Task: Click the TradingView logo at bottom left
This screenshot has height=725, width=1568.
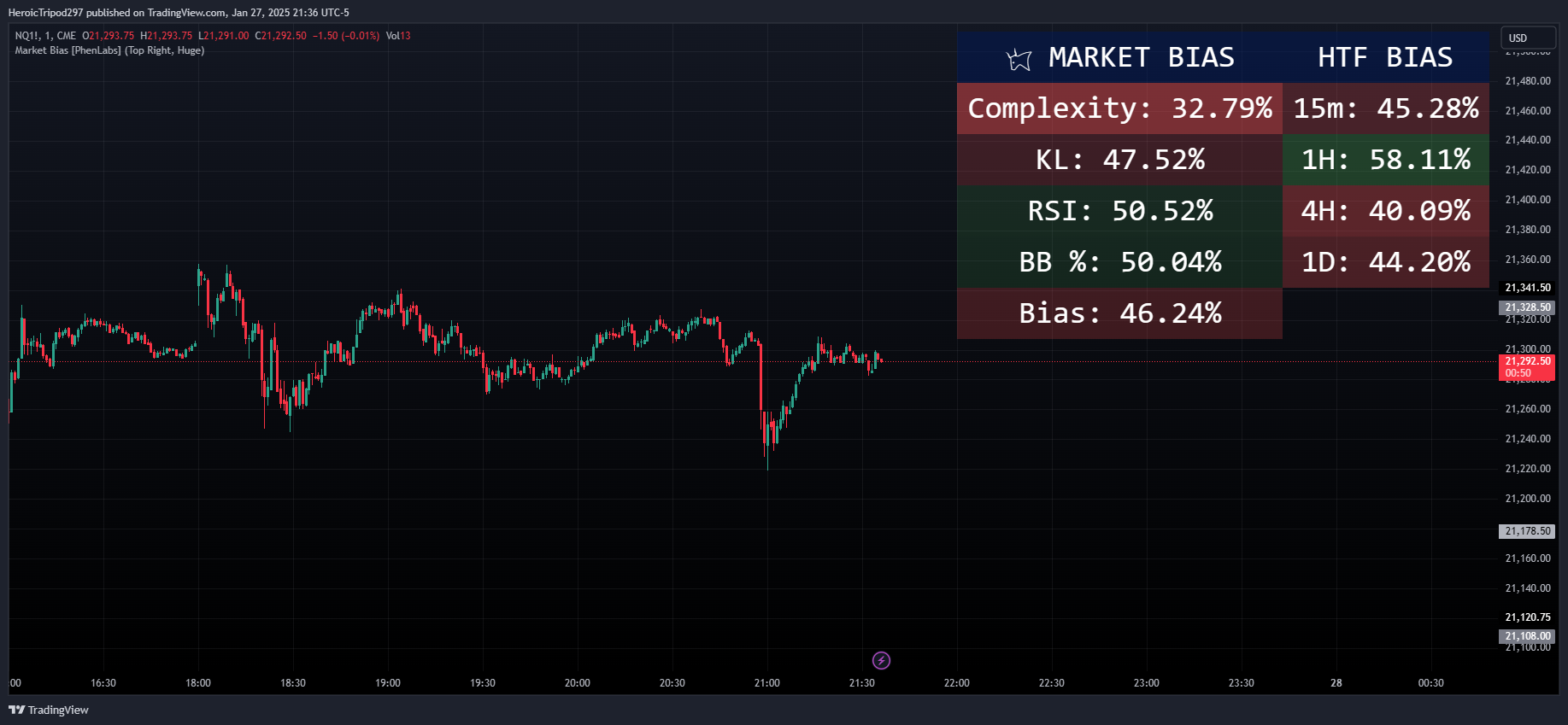Action: pyautogui.click(x=49, y=710)
